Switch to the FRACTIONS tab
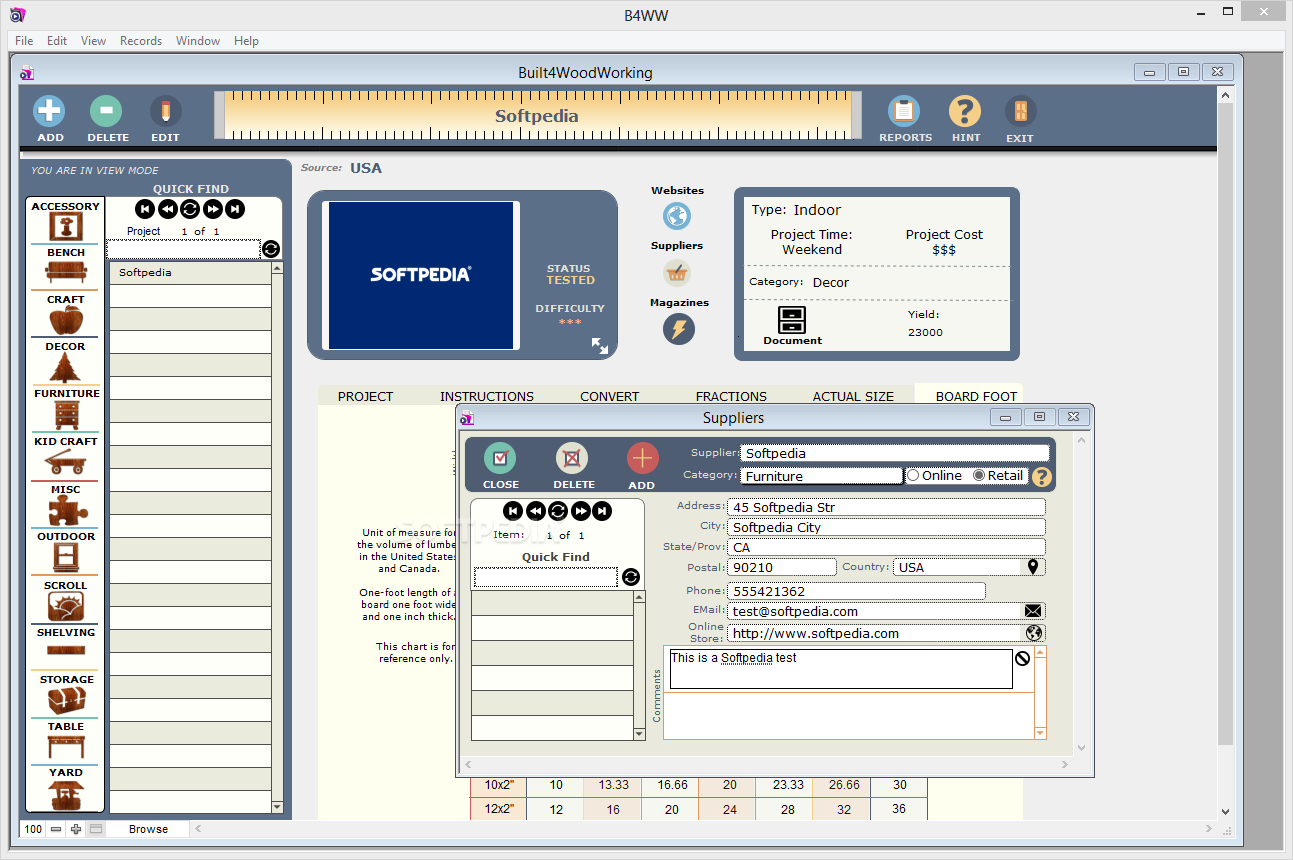Image resolution: width=1293 pixels, height=860 pixels. pyautogui.click(x=731, y=396)
